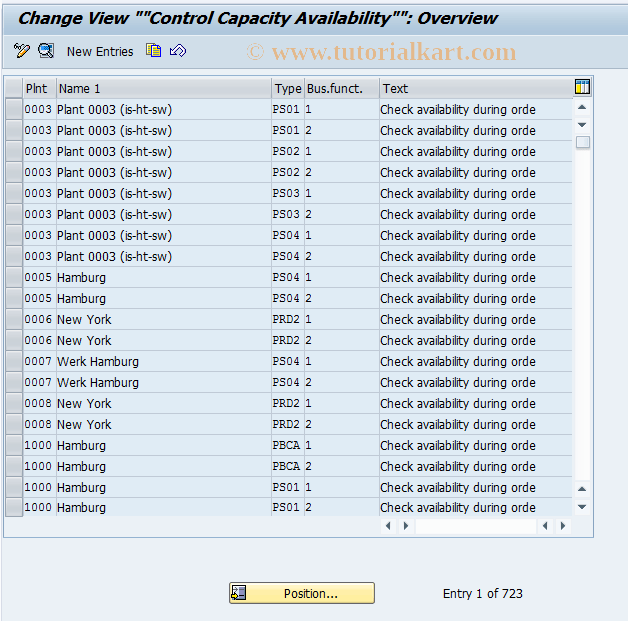Open table column settings icon

pos(582,87)
